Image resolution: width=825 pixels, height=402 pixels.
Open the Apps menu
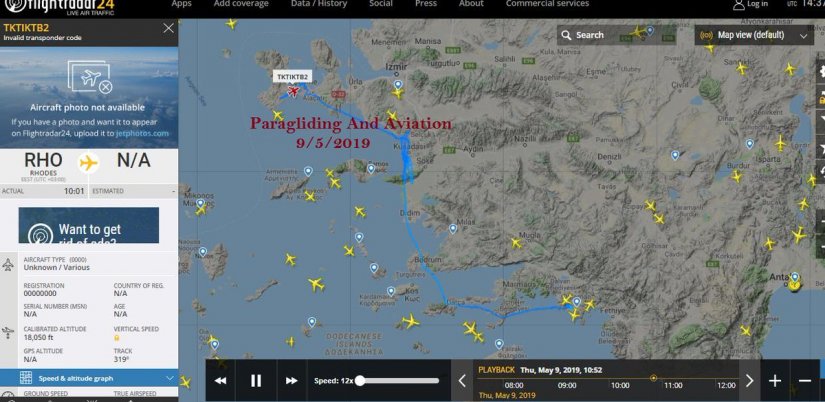[x=181, y=4]
